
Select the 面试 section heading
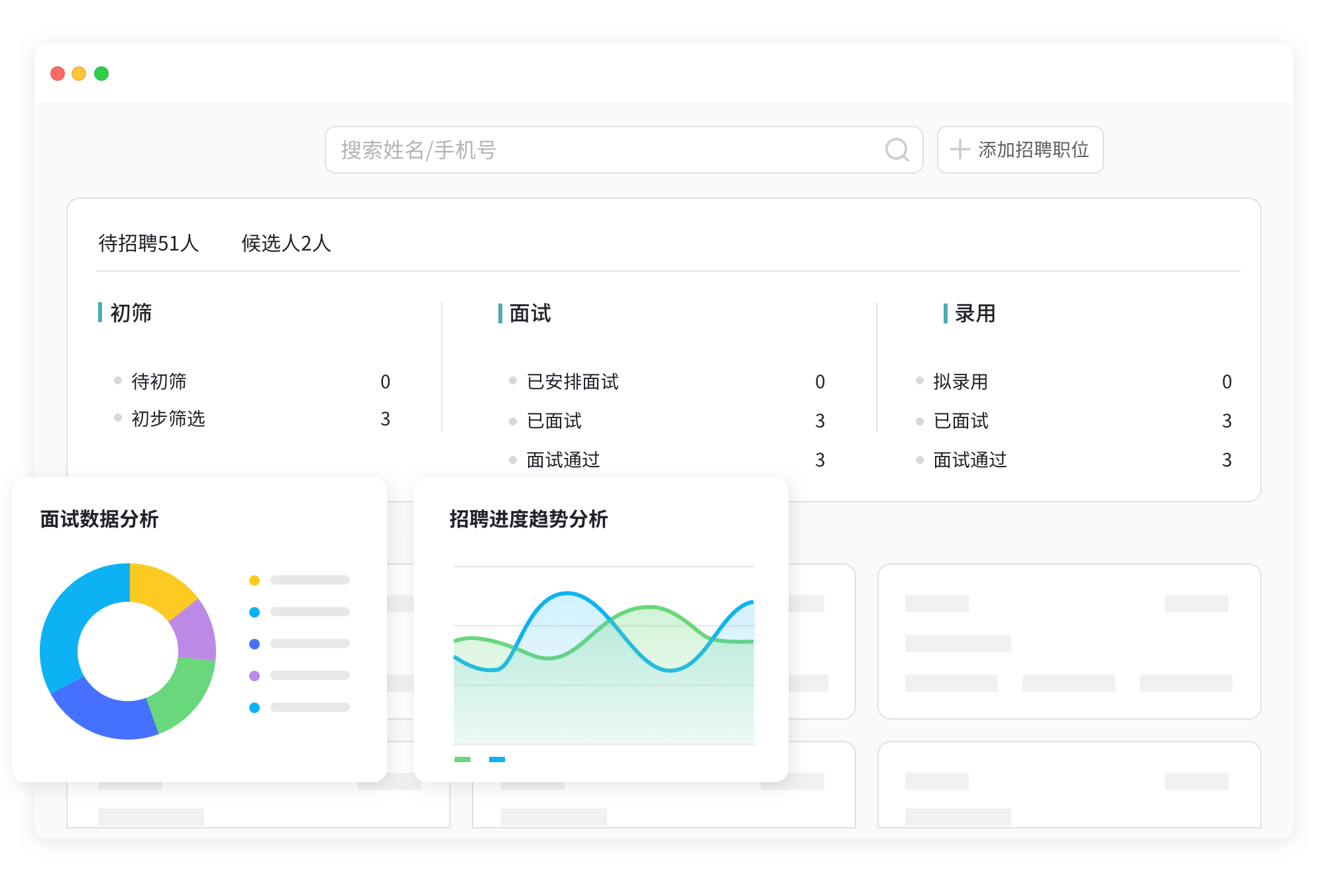[x=530, y=313]
